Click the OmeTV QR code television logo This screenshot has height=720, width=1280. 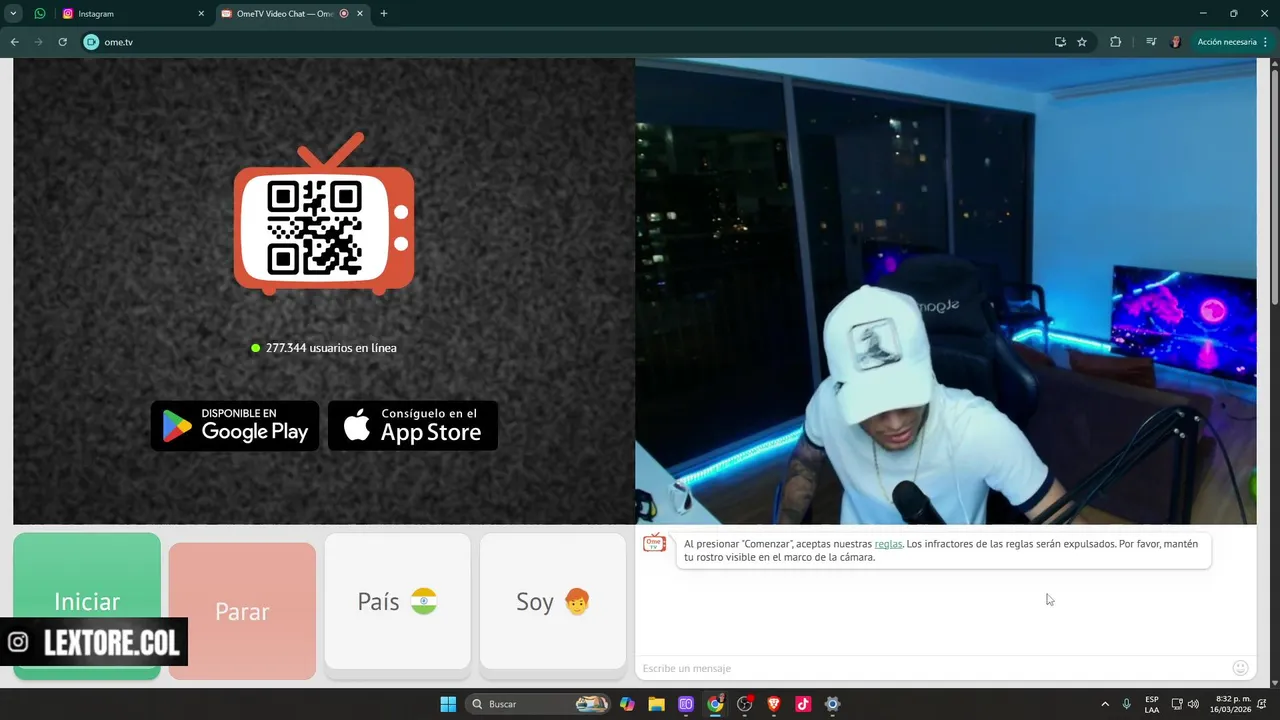click(x=324, y=214)
